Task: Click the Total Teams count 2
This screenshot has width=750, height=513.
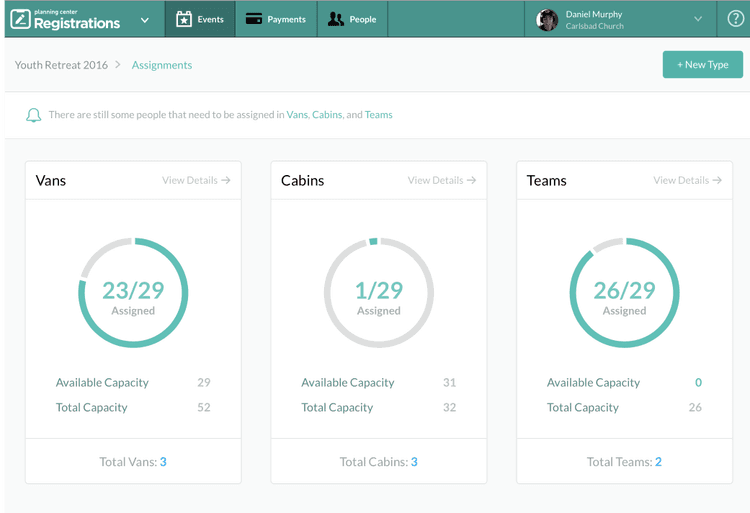Action: point(658,462)
